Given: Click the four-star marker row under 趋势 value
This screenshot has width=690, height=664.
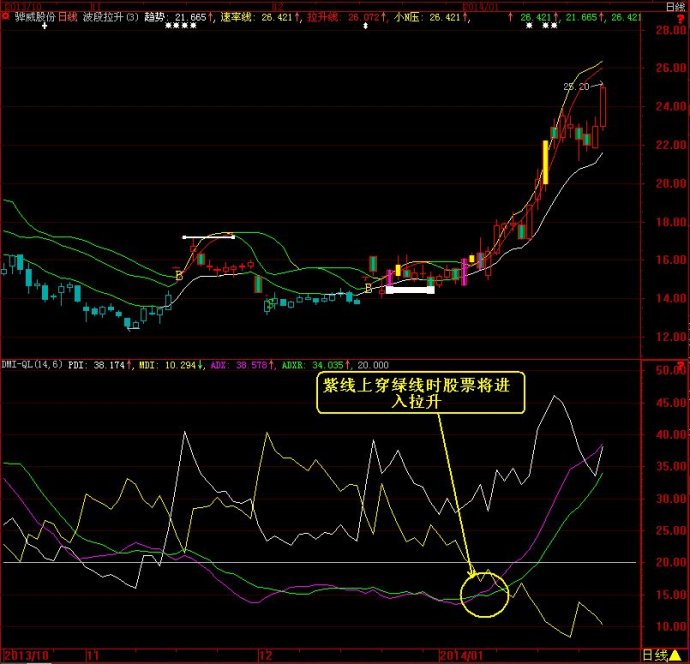Looking at the screenshot, I should click(x=181, y=26).
